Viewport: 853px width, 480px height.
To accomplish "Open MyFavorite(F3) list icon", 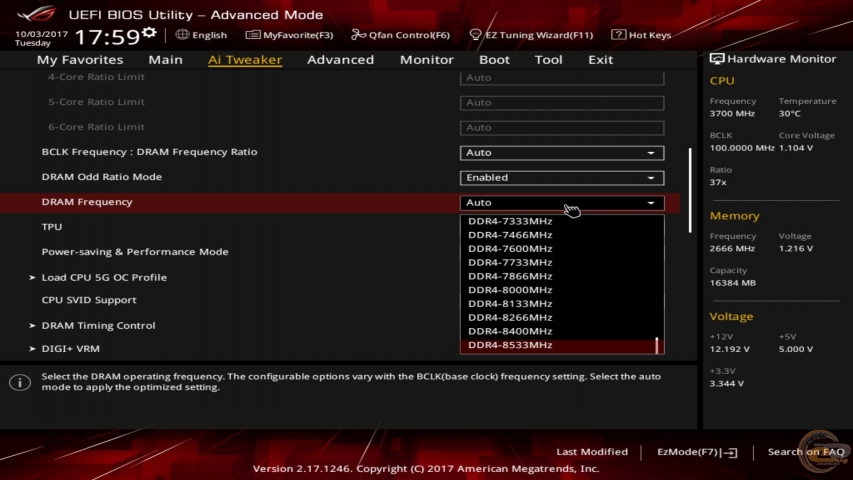I will [252, 35].
